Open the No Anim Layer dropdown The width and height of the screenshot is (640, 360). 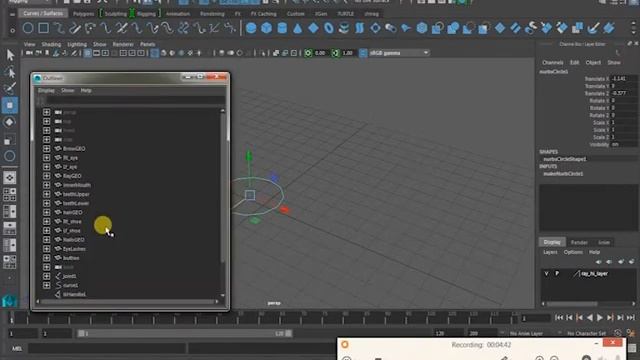[526, 333]
